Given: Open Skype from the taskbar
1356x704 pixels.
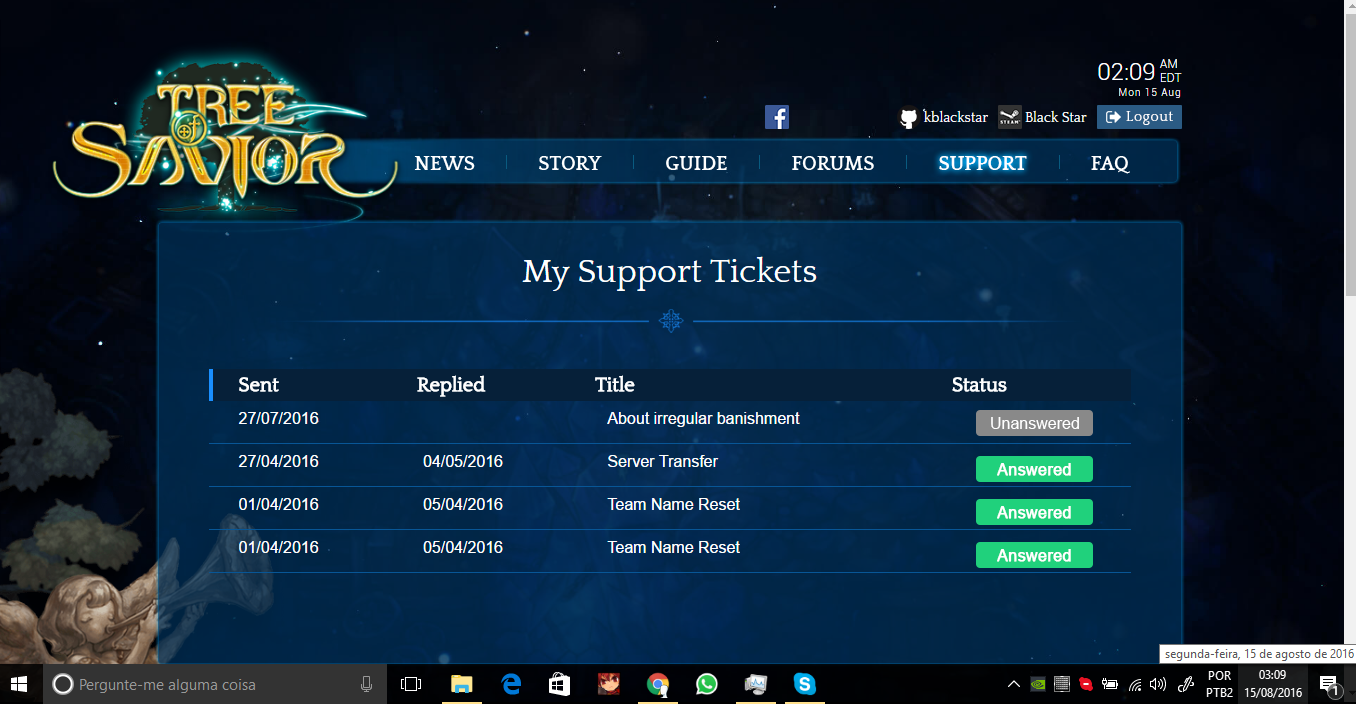Looking at the screenshot, I should [804, 685].
